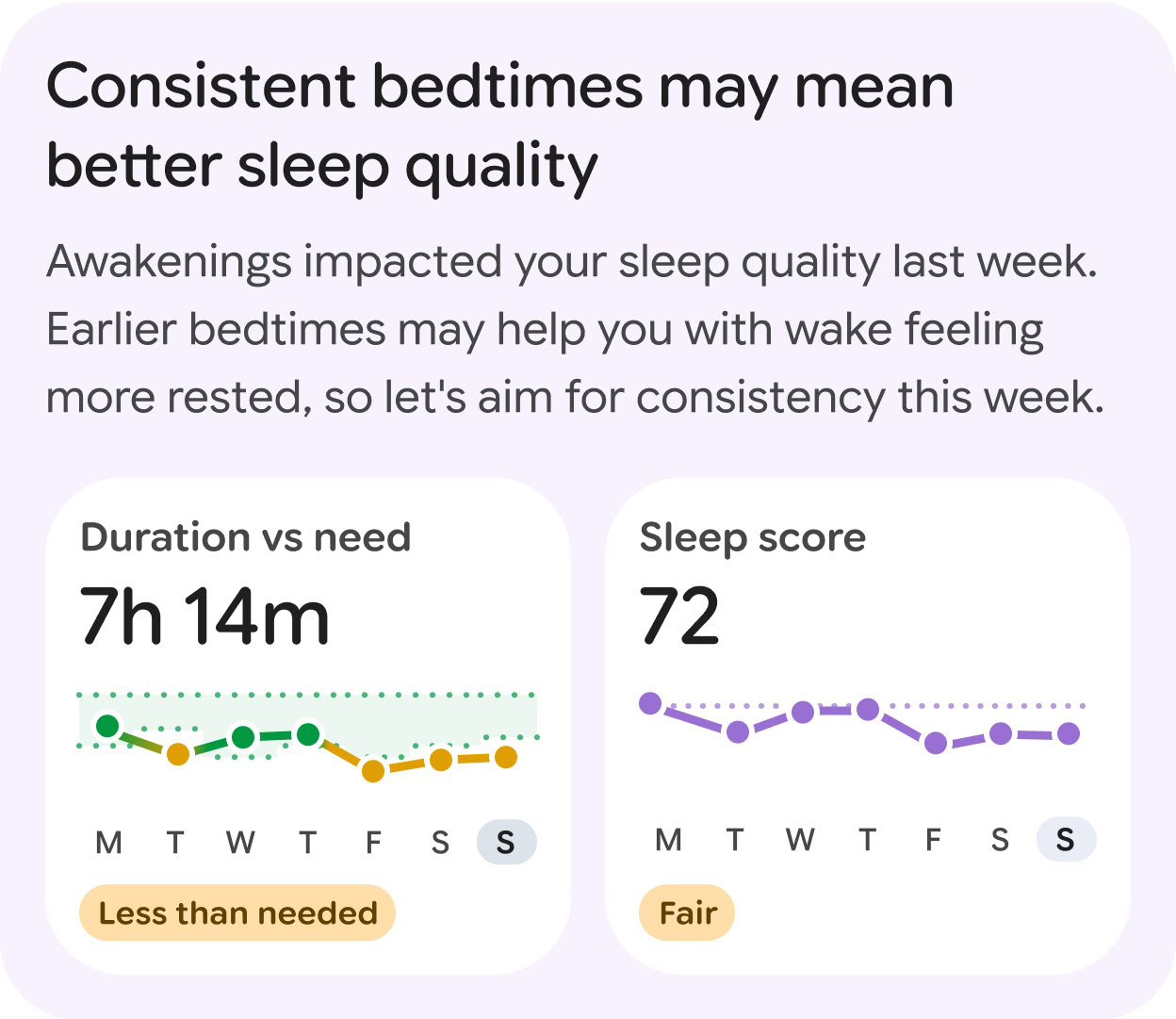
Task: Click Friday's purple point in sleep score chart
Action: 936,743
